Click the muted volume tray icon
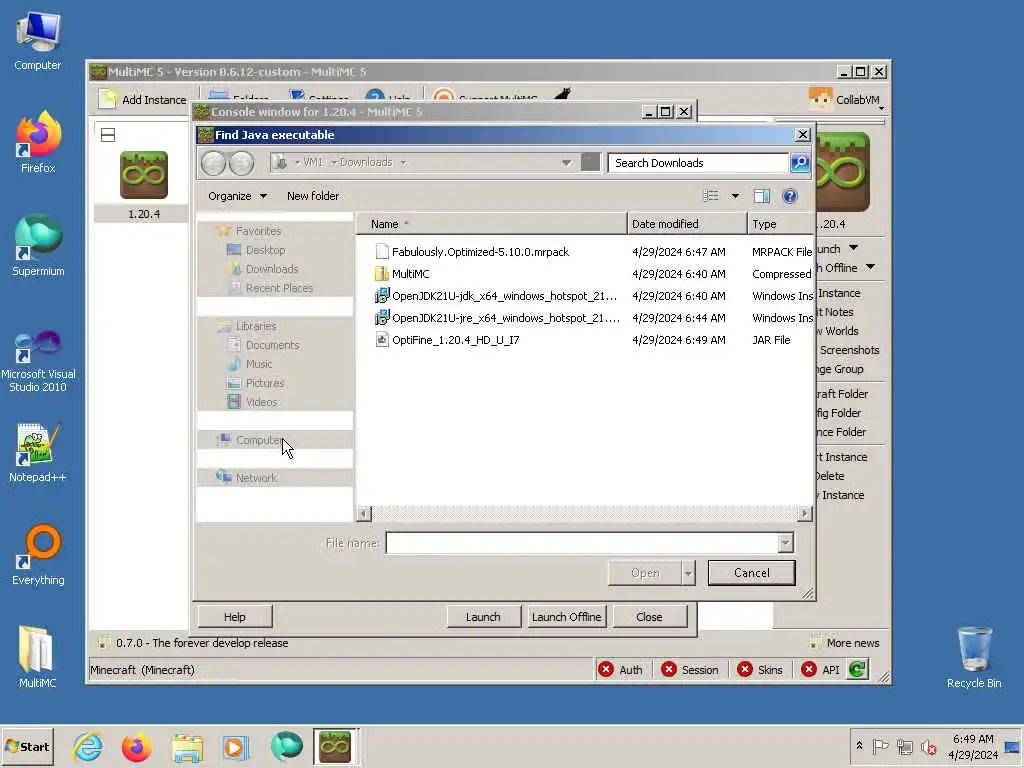The width and height of the screenshot is (1024, 768). (x=928, y=746)
